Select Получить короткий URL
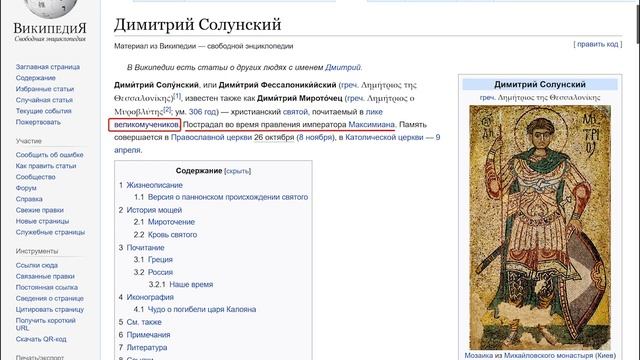Image resolution: width=640 pixels, height=360 pixels. point(45,324)
